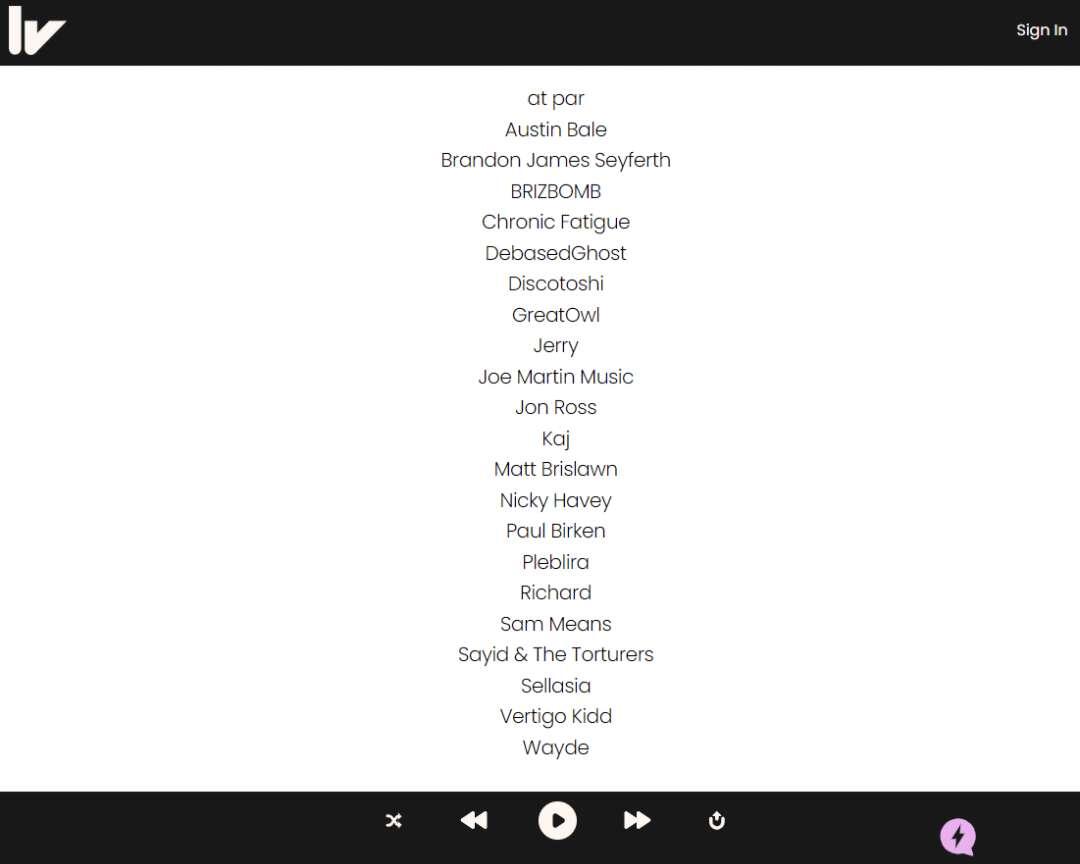1080x864 pixels.
Task: Go to Matt Brislawn's page
Action: click(x=556, y=469)
